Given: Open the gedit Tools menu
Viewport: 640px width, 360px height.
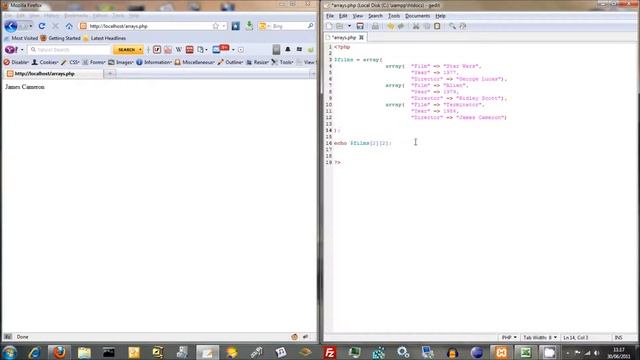Looking at the screenshot, I should [x=394, y=16].
